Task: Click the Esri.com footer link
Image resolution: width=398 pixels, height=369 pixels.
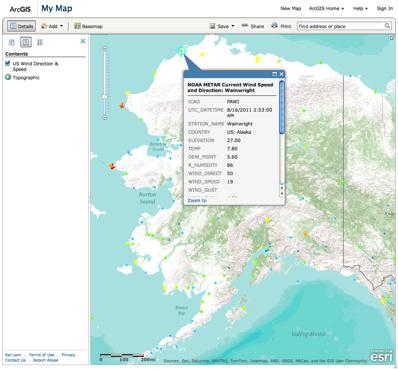Action: point(13,355)
